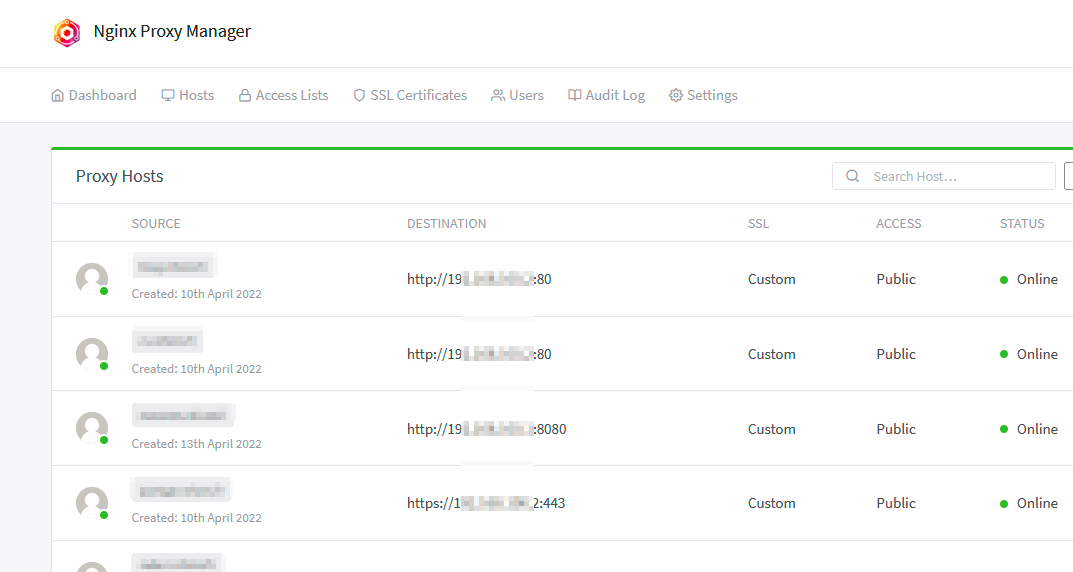
Task: Click Online status in the :443 row
Action: [1029, 503]
